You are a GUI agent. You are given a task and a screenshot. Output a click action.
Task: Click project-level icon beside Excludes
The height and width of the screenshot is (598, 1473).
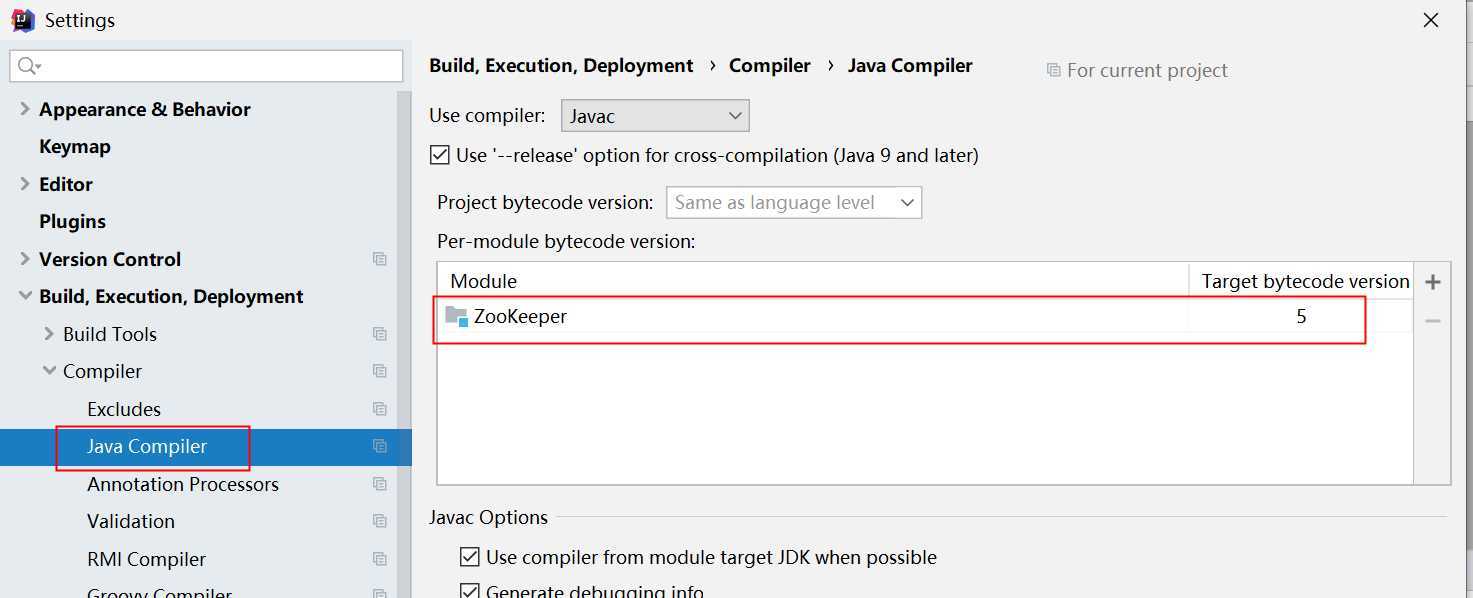click(380, 409)
